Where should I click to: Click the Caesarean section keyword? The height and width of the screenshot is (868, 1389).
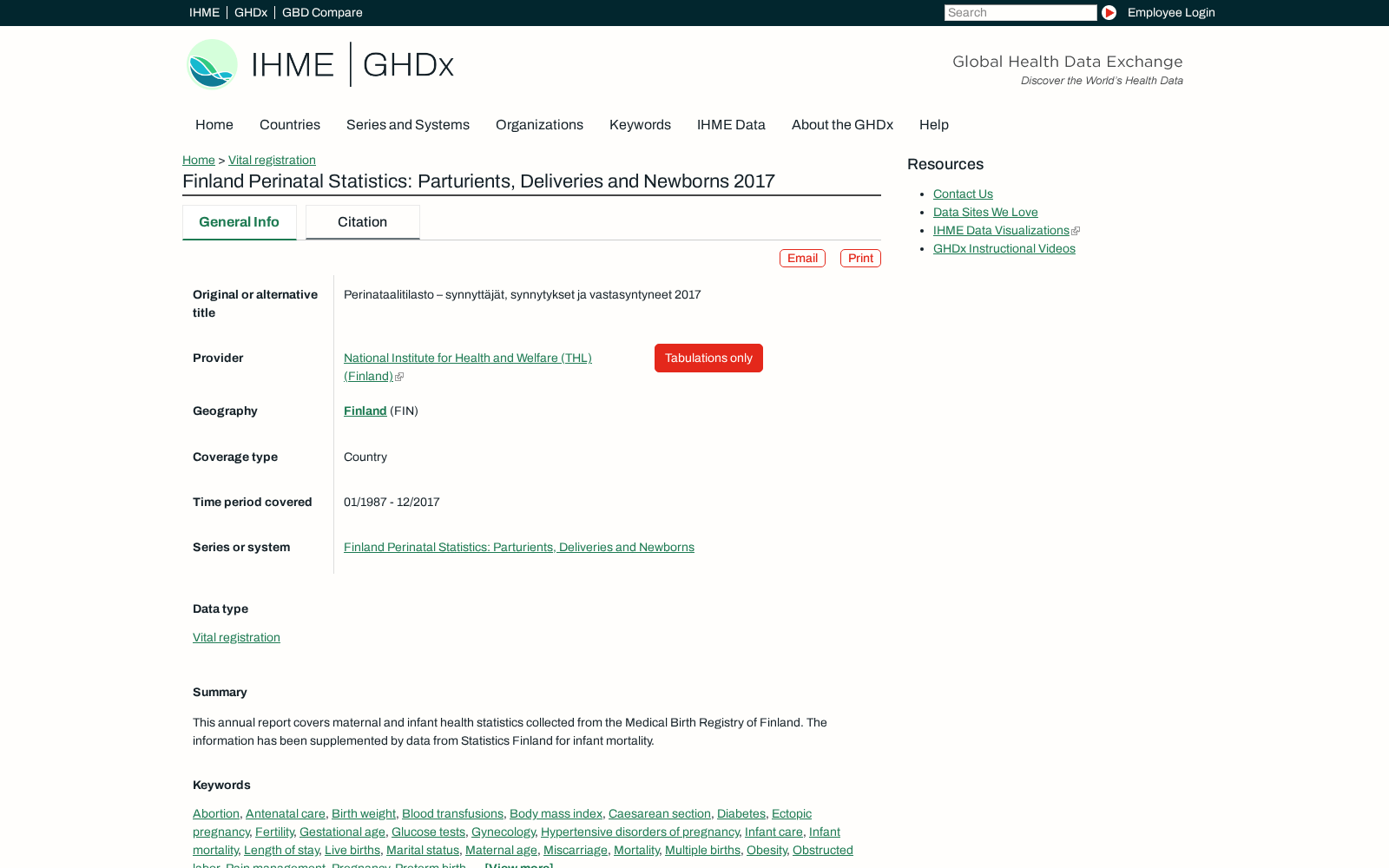coord(660,814)
